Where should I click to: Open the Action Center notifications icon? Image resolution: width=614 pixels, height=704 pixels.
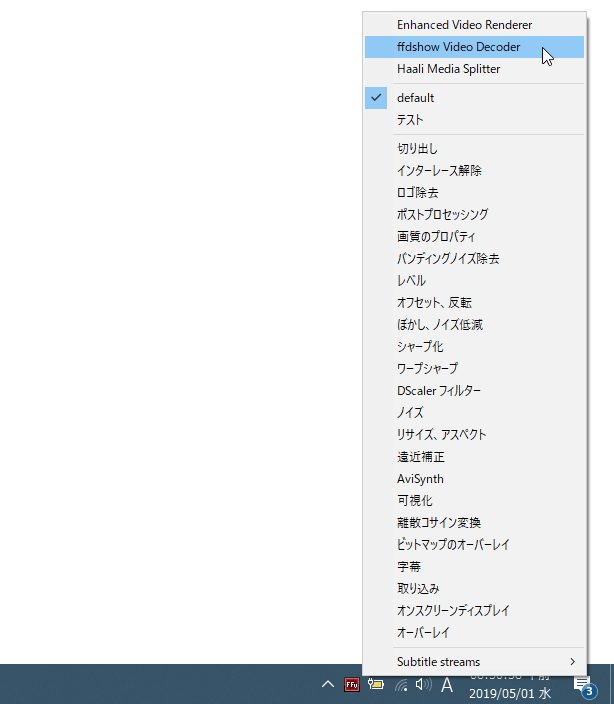click(x=585, y=686)
